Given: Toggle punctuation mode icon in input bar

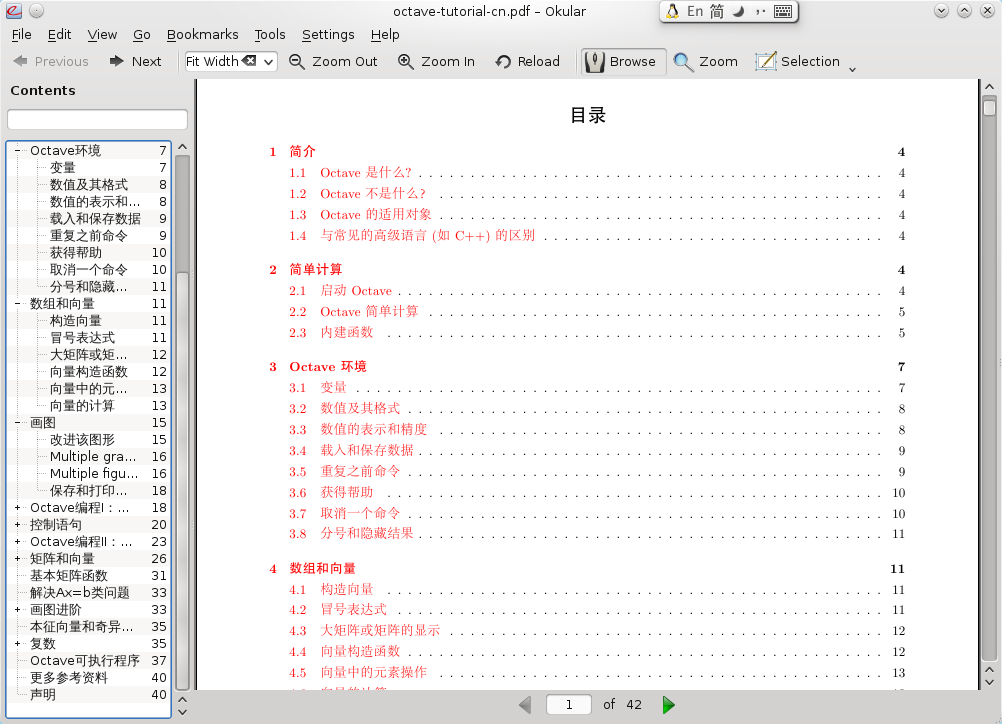Looking at the screenshot, I should (x=760, y=11).
